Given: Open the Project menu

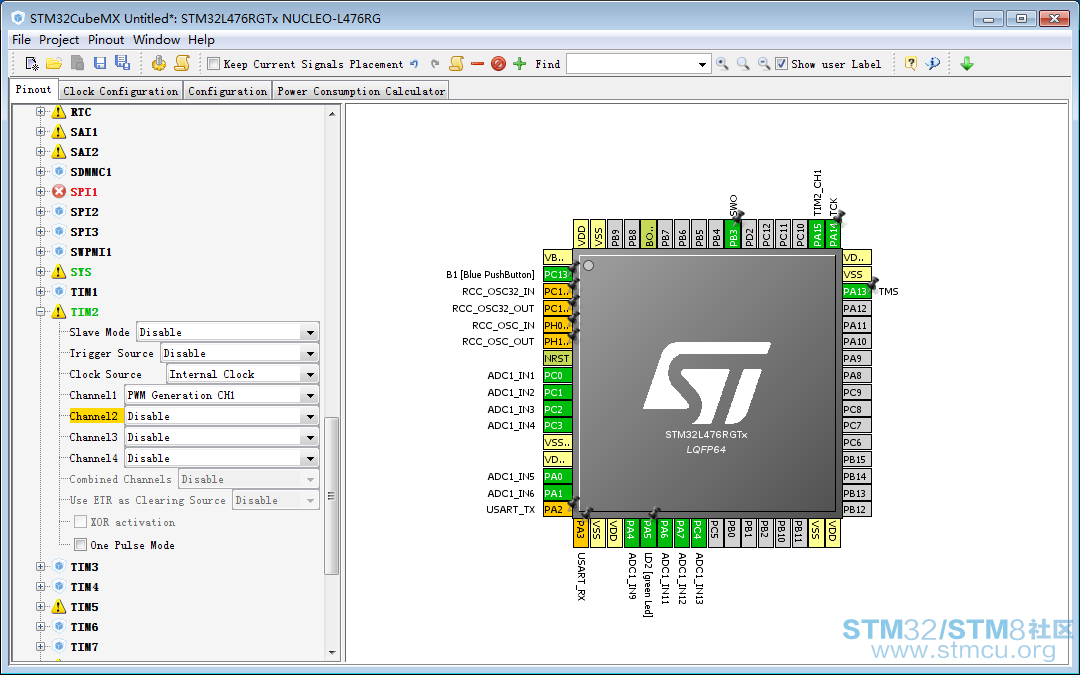Looking at the screenshot, I should (x=59, y=40).
